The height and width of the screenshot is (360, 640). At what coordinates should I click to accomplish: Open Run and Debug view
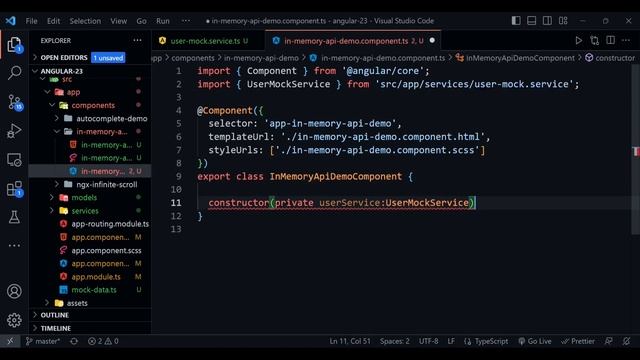click(14, 131)
